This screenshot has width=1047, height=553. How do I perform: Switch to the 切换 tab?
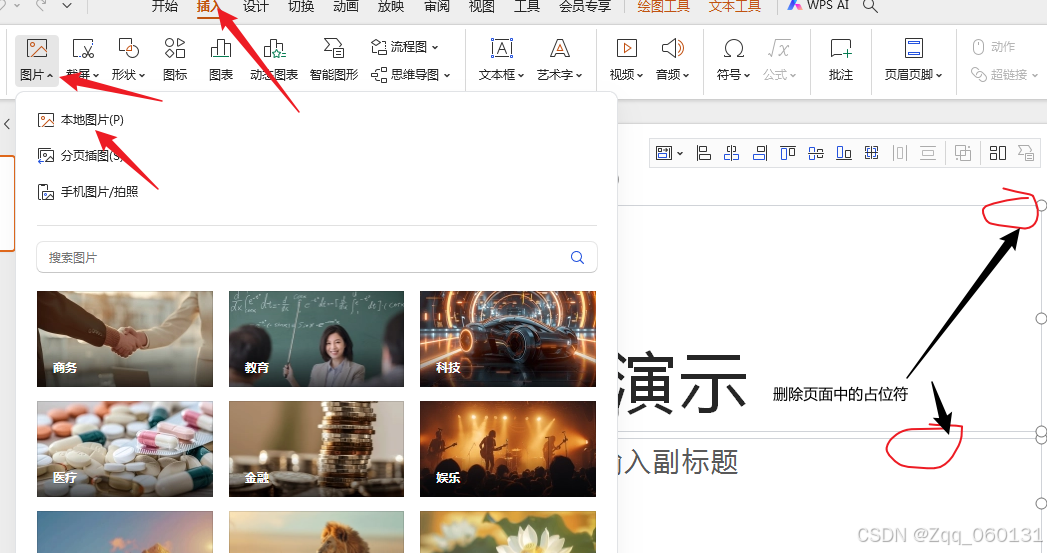pos(301,6)
